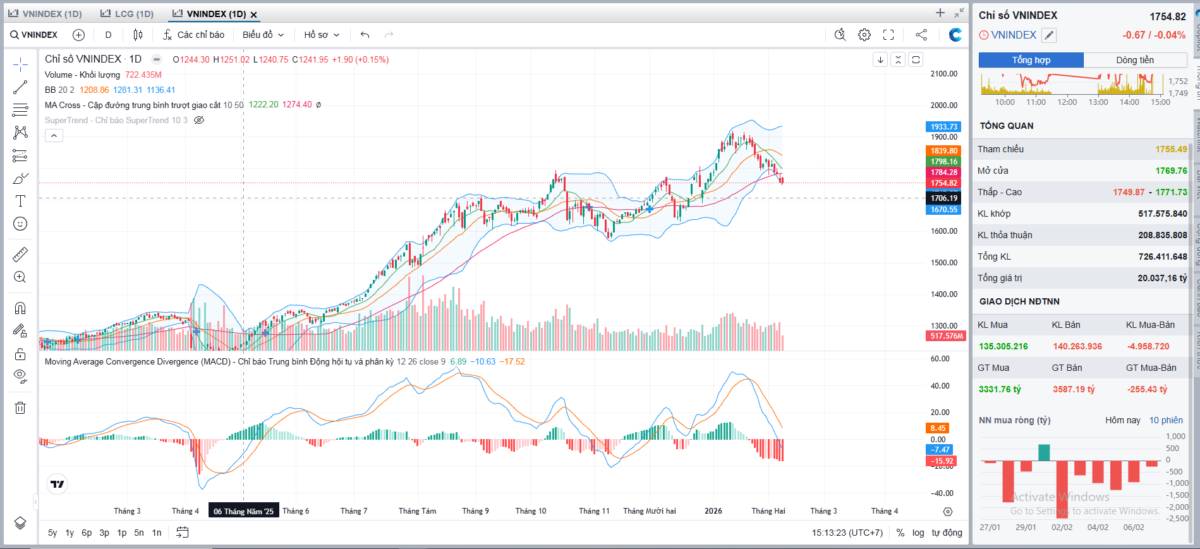Switch to the first VNINDEX (1D) tab
Viewport: 1200px width, 549px height.
[45, 13]
